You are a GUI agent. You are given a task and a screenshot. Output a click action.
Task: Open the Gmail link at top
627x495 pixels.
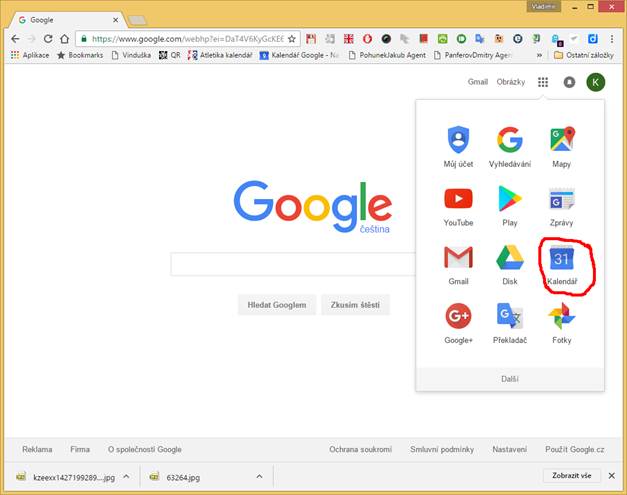click(x=478, y=82)
